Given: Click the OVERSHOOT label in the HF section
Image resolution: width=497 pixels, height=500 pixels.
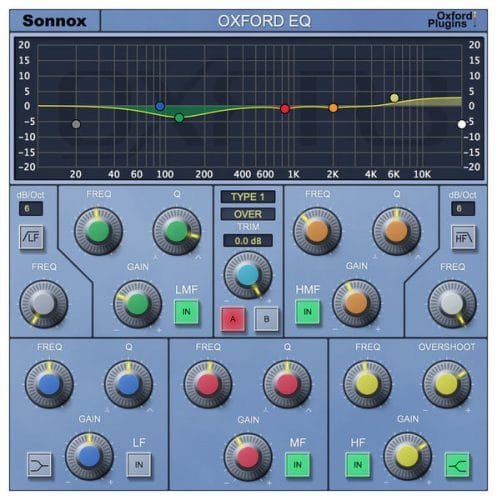Looking at the screenshot, I should click(447, 347).
